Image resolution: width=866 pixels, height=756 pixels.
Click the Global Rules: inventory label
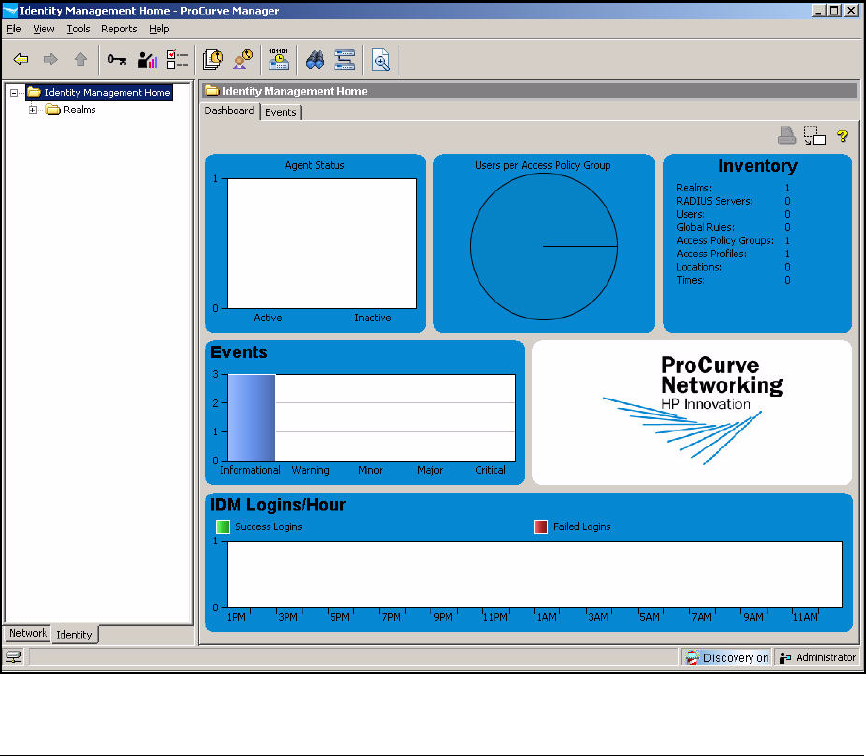coord(705,228)
